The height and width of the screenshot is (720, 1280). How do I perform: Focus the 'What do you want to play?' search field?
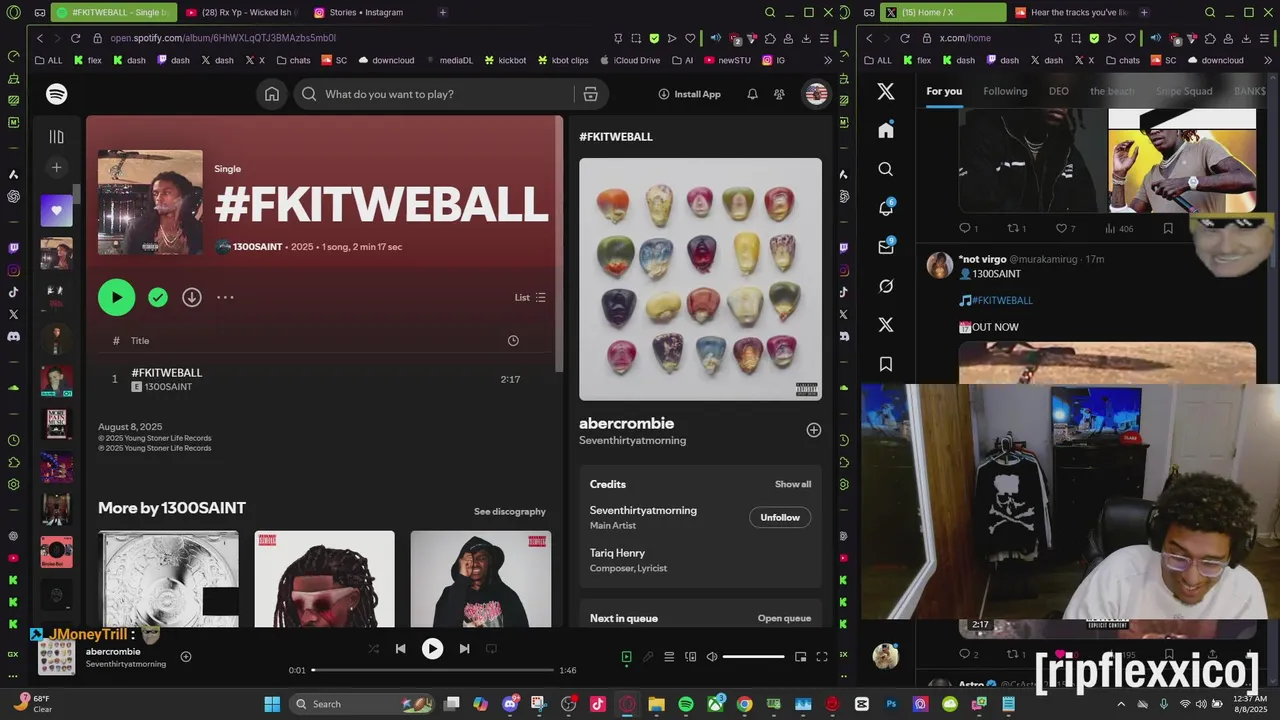(x=449, y=94)
